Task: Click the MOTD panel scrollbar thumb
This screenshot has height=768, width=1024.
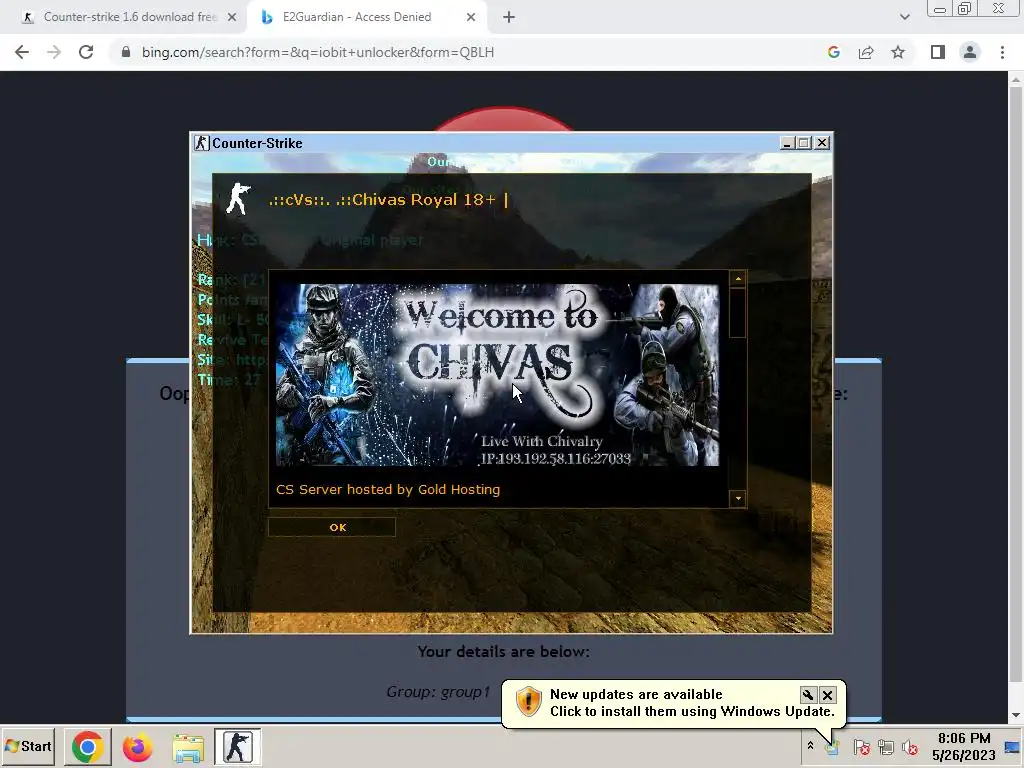Action: pos(738,313)
